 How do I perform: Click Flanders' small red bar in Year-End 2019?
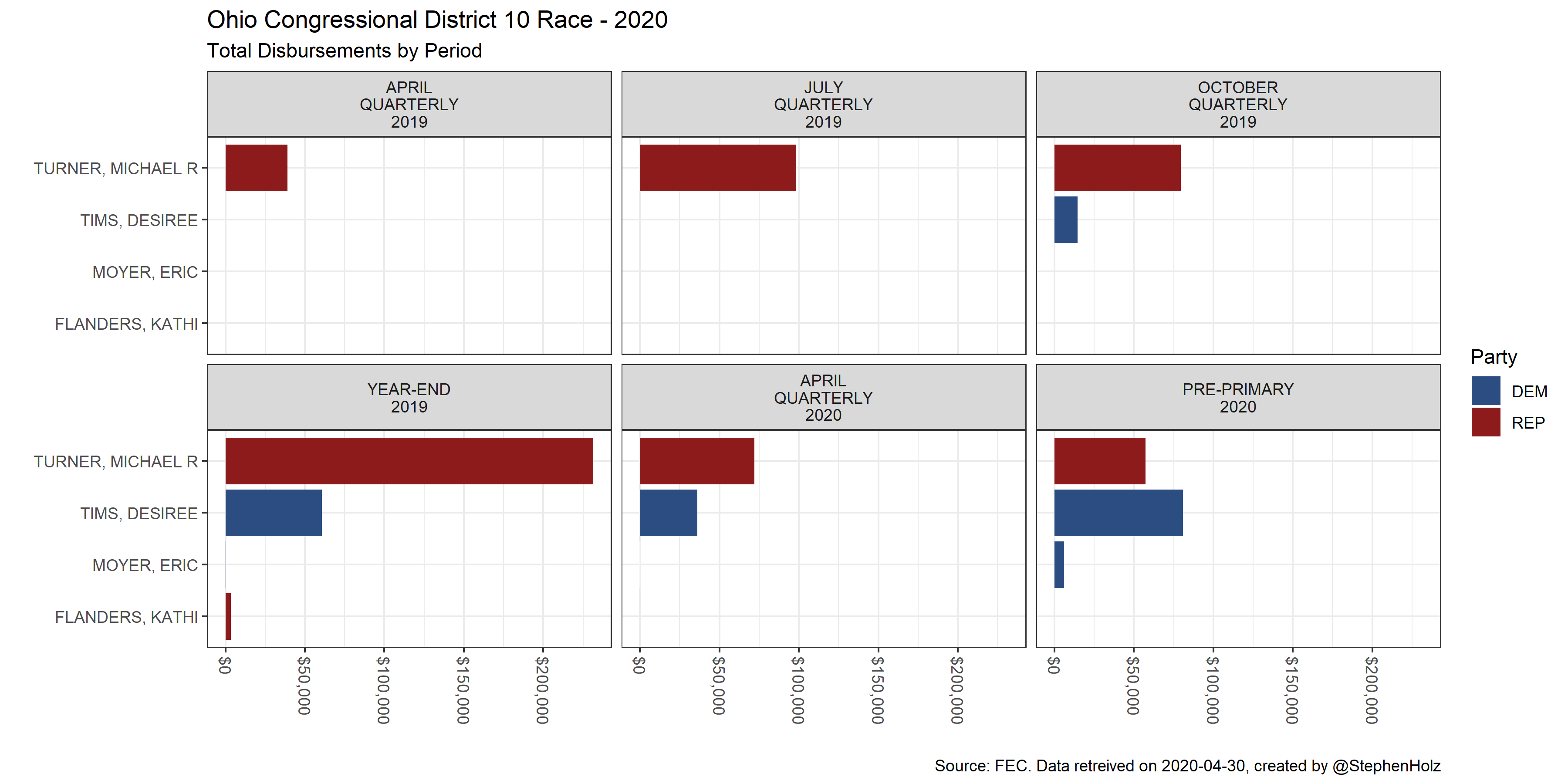point(228,617)
